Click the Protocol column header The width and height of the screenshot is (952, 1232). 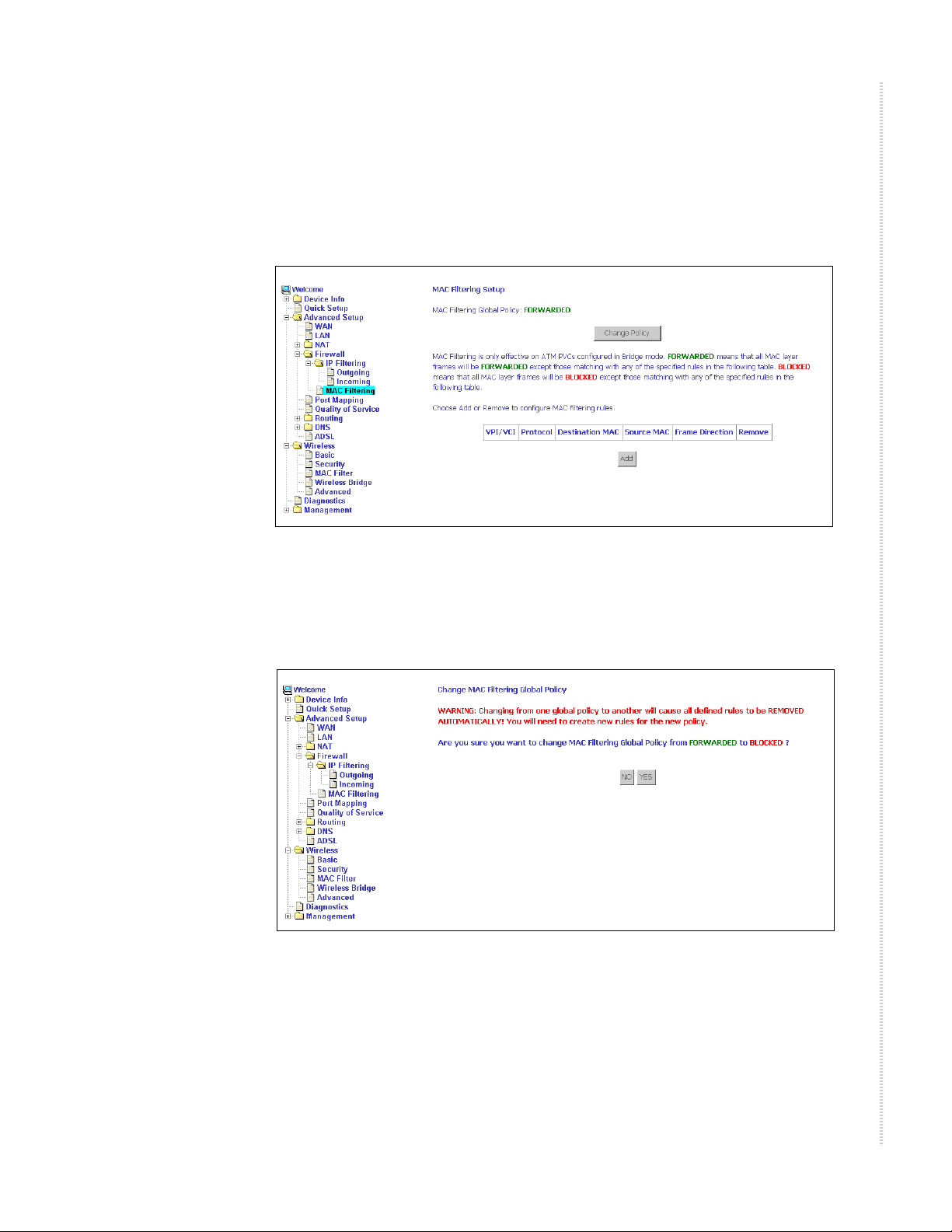pyautogui.click(x=536, y=432)
